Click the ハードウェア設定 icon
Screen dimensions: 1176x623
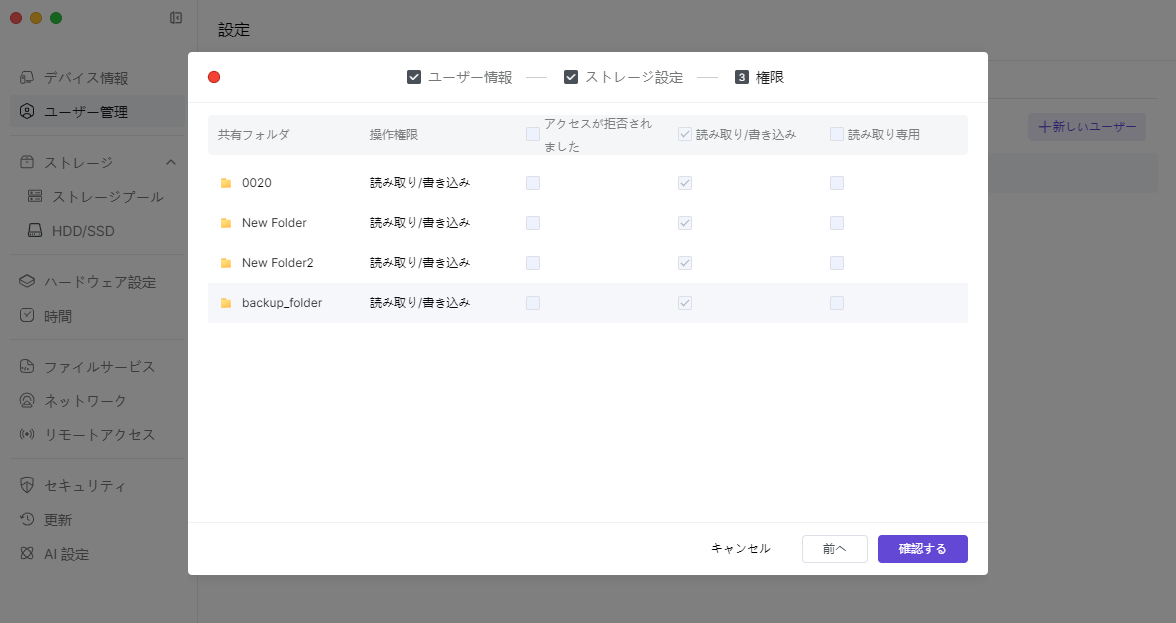point(27,282)
